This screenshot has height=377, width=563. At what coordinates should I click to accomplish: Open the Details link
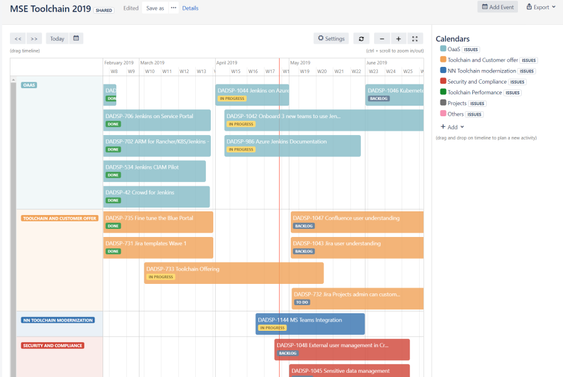[x=190, y=8]
